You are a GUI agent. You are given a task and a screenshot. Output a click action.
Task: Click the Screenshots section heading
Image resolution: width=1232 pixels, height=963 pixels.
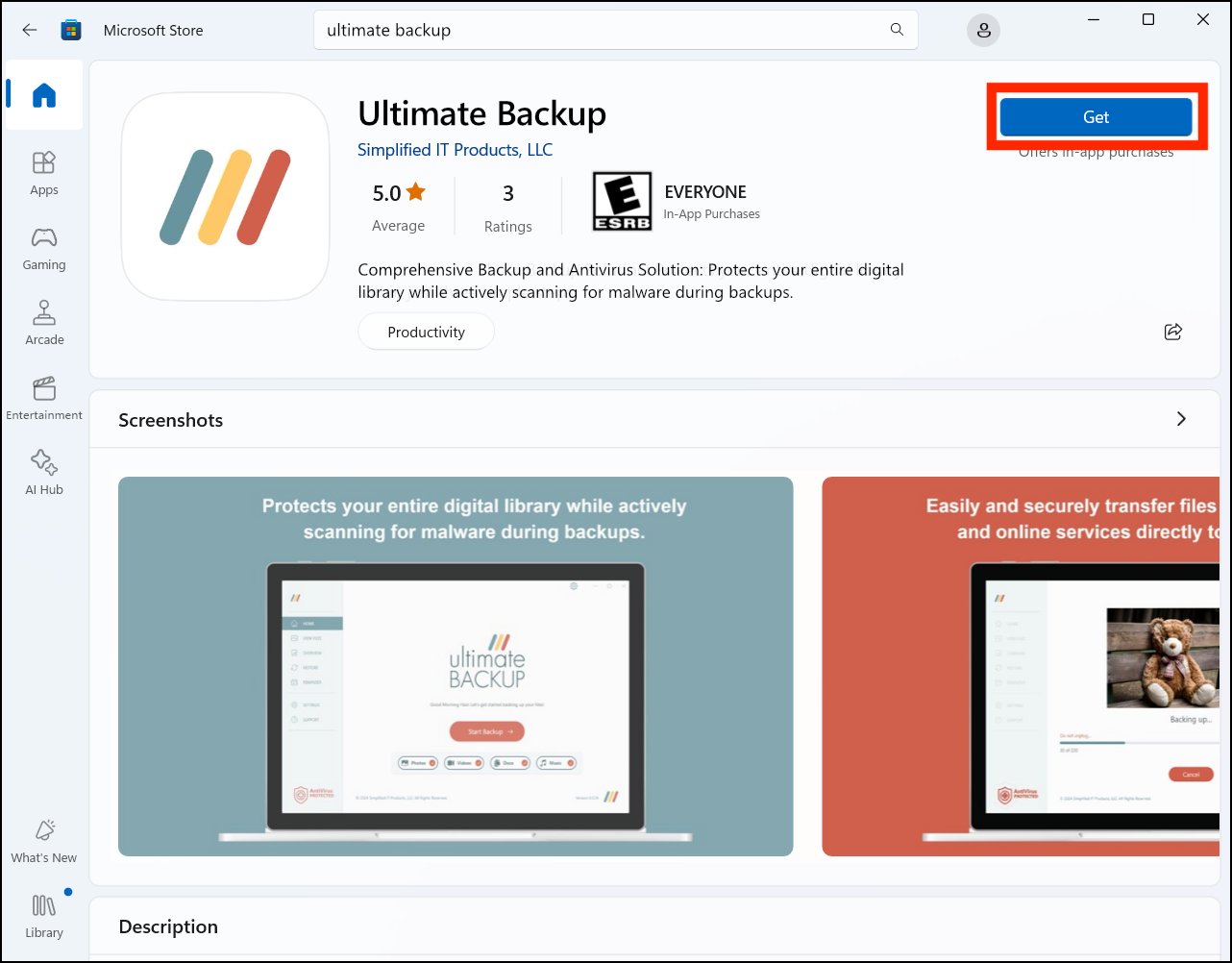click(x=170, y=420)
